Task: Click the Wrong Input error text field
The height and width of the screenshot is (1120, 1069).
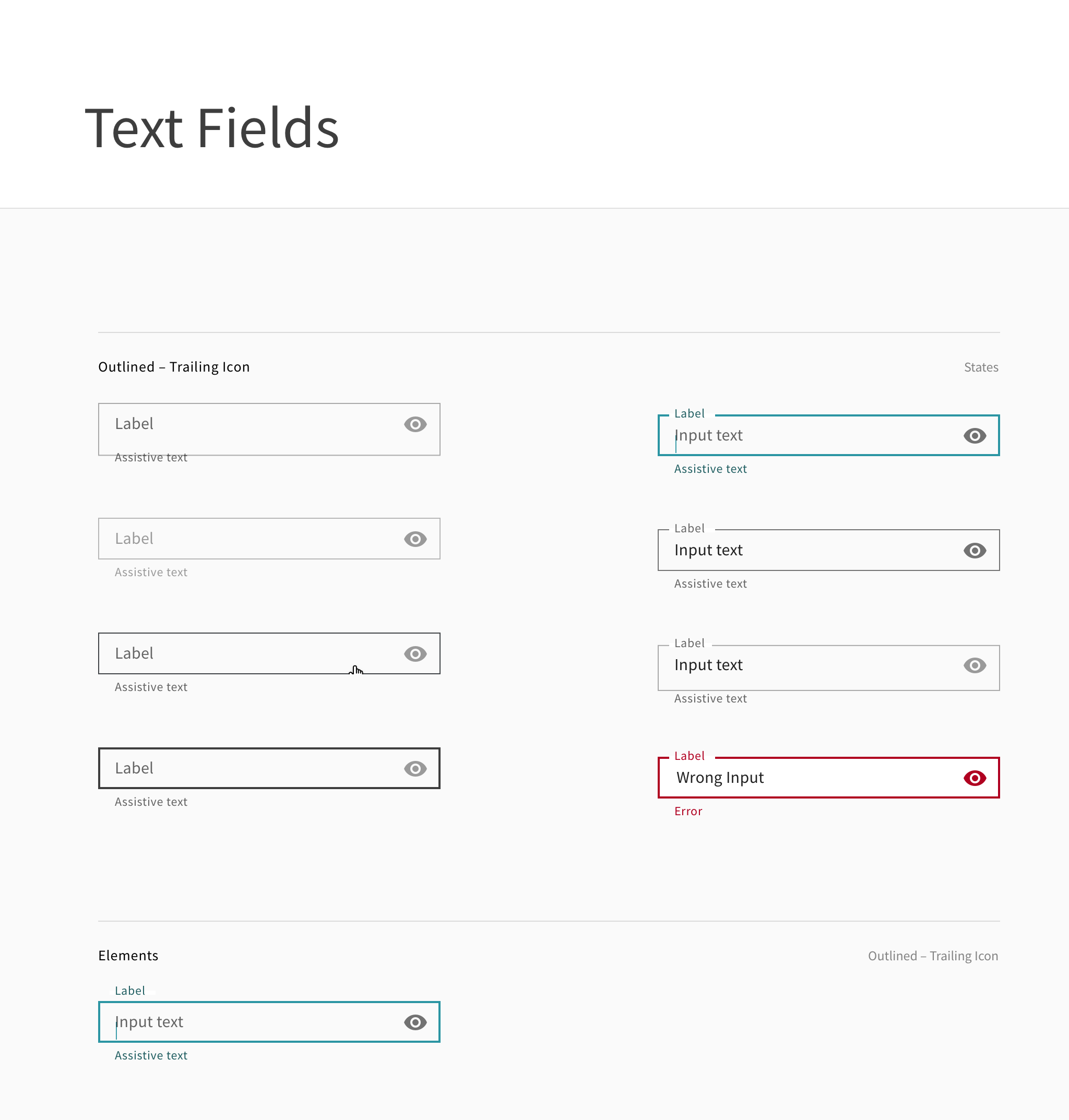Action: pos(828,778)
